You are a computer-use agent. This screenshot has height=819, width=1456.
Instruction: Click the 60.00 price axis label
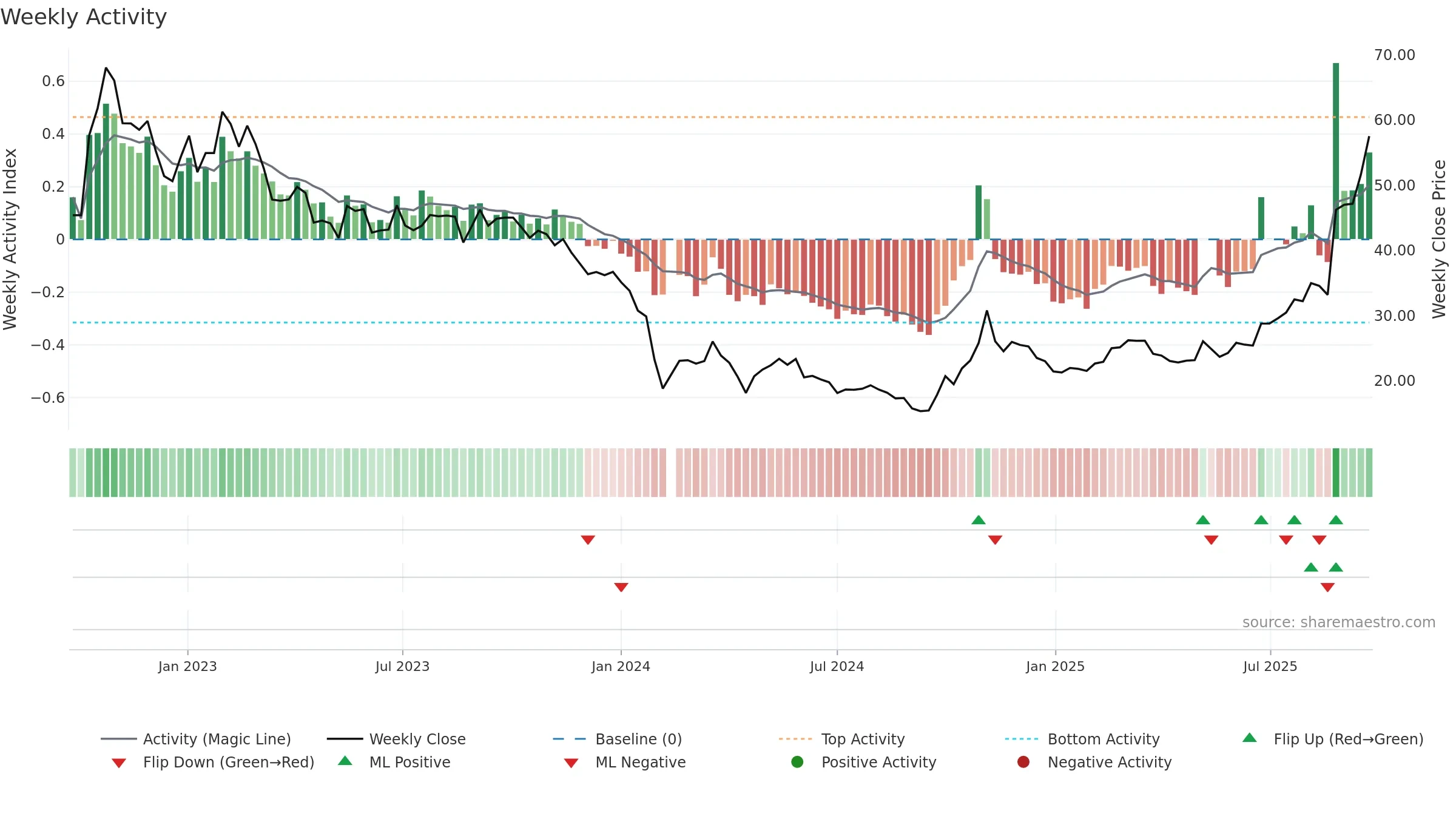[1395, 120]
